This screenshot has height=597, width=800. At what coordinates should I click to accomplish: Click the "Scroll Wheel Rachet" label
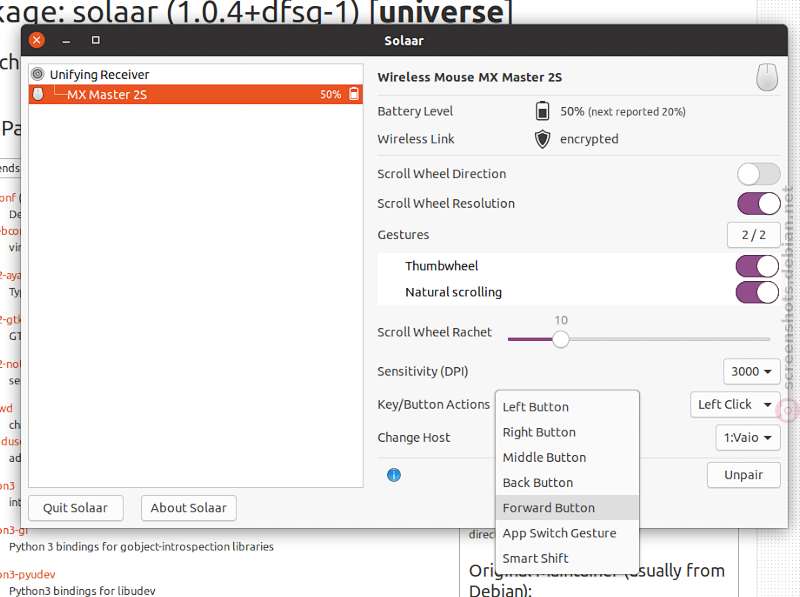[x=435, y=332]
